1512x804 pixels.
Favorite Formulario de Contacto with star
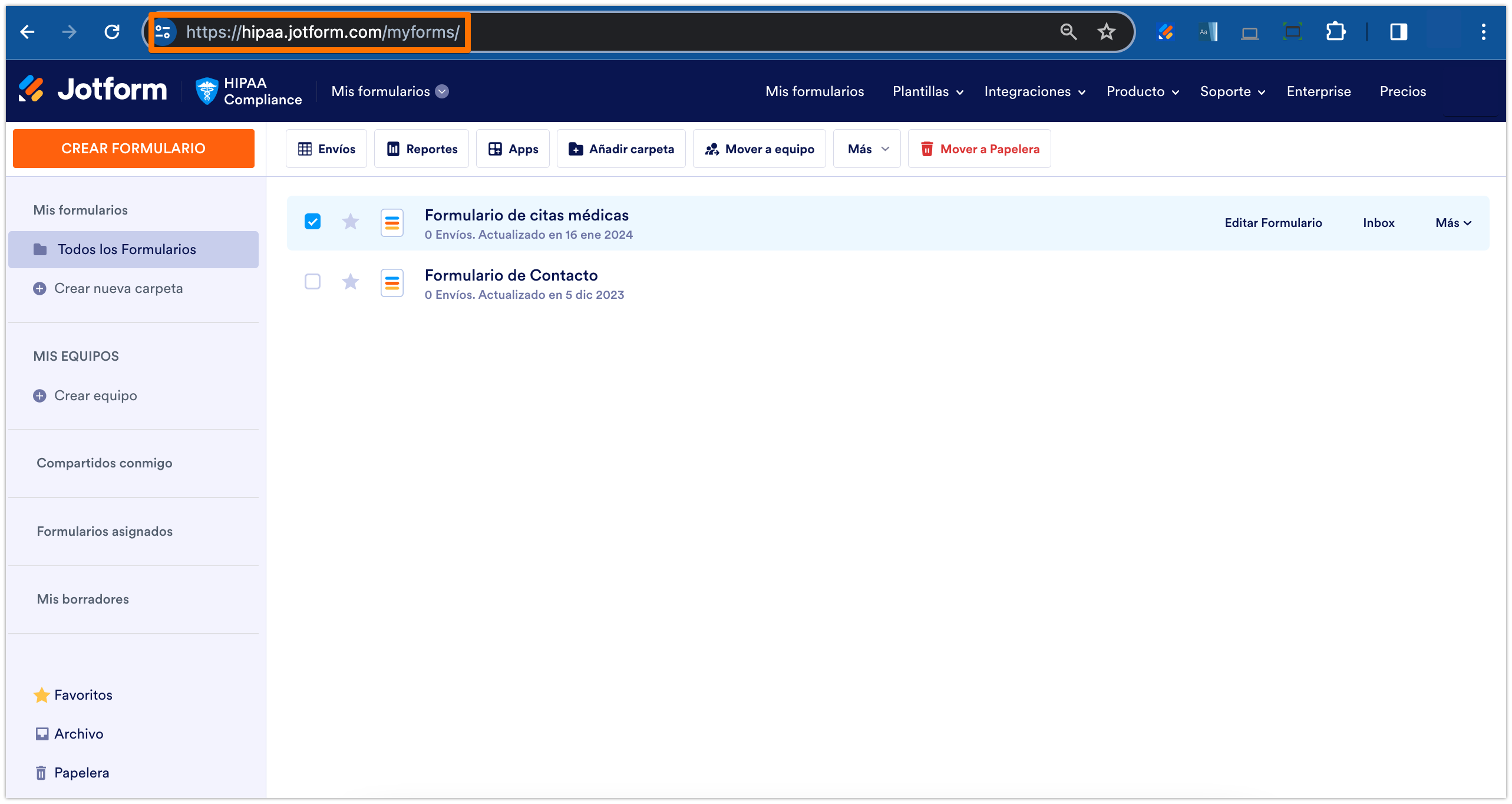pyautogui.click(x=351, y=282)
